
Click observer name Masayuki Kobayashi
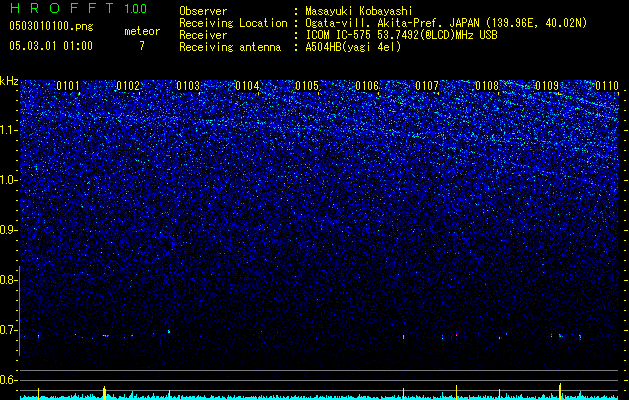[359, 11]
